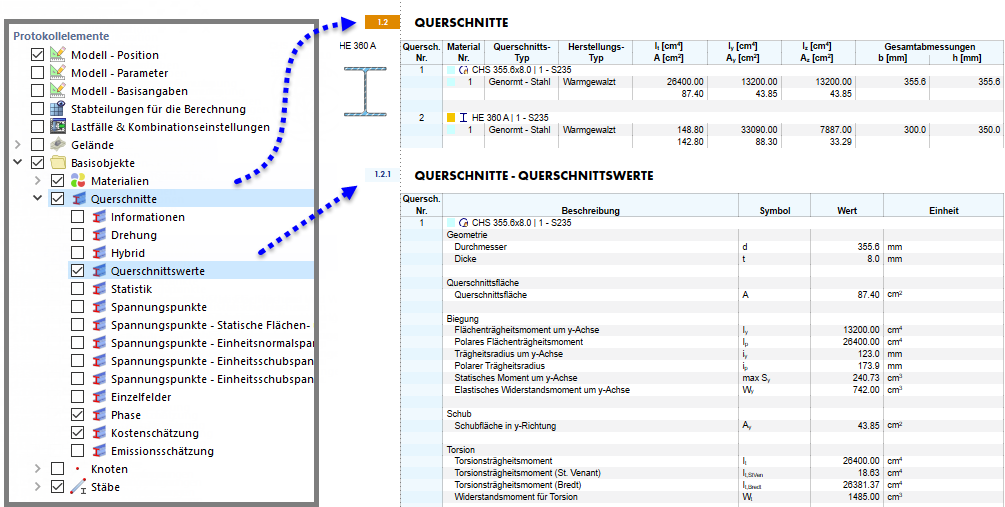Click the HE 360 A cross-section thumbnail
Viewport: 1005px width, 507px height.
click(x=365, y=91)
